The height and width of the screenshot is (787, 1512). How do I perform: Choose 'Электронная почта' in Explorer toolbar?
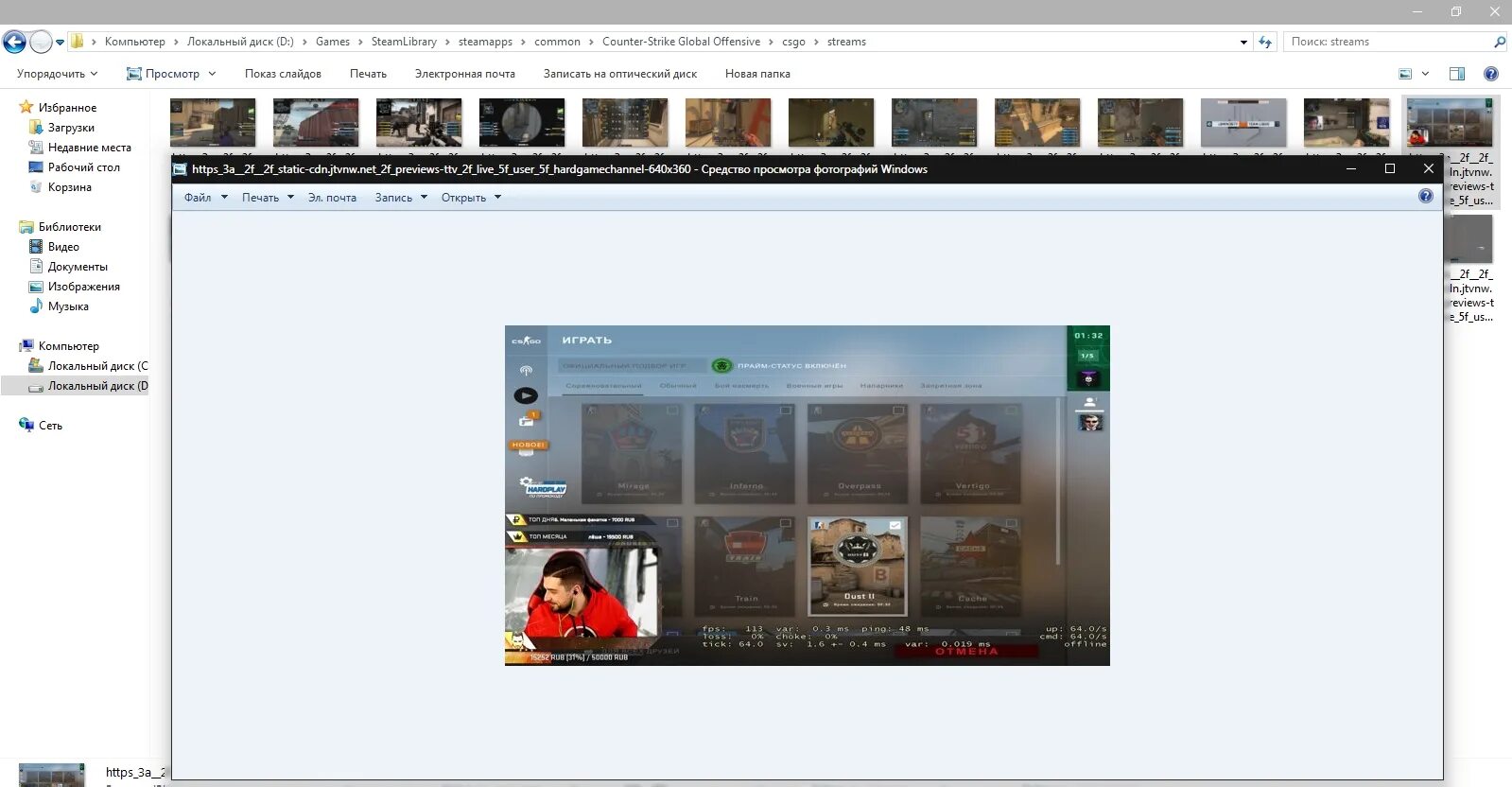click(464, 74)
